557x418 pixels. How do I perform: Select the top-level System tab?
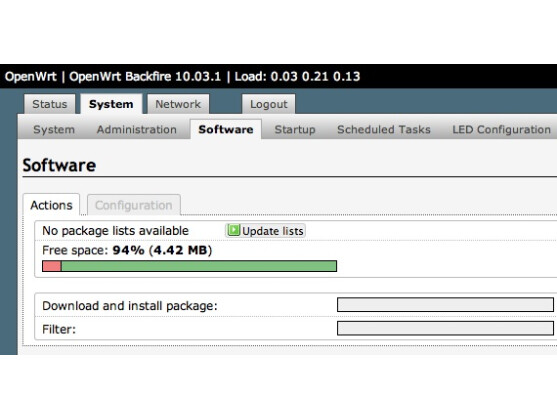point(111,104)
